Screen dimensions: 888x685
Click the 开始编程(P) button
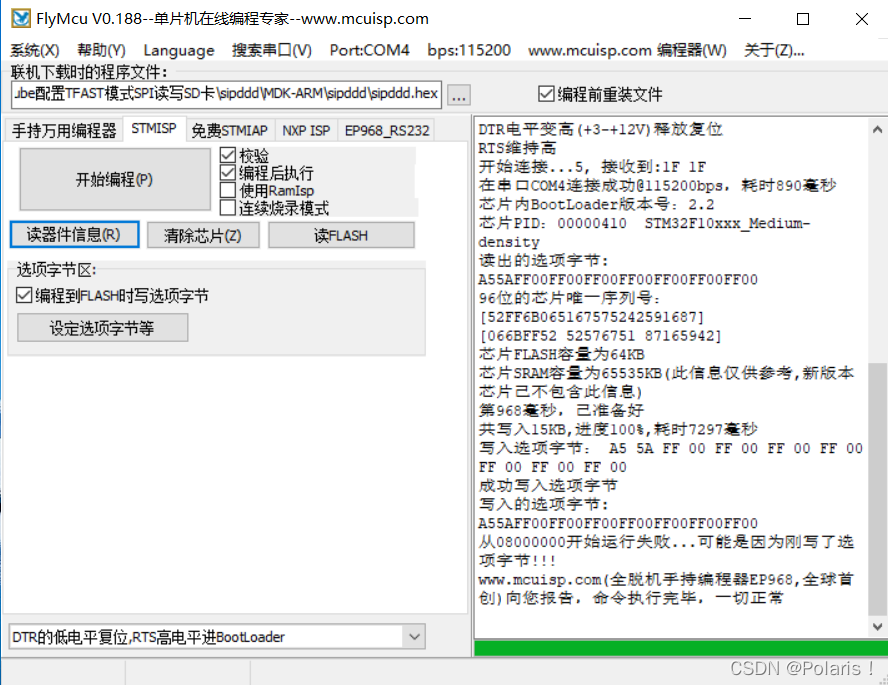(114, 179)
